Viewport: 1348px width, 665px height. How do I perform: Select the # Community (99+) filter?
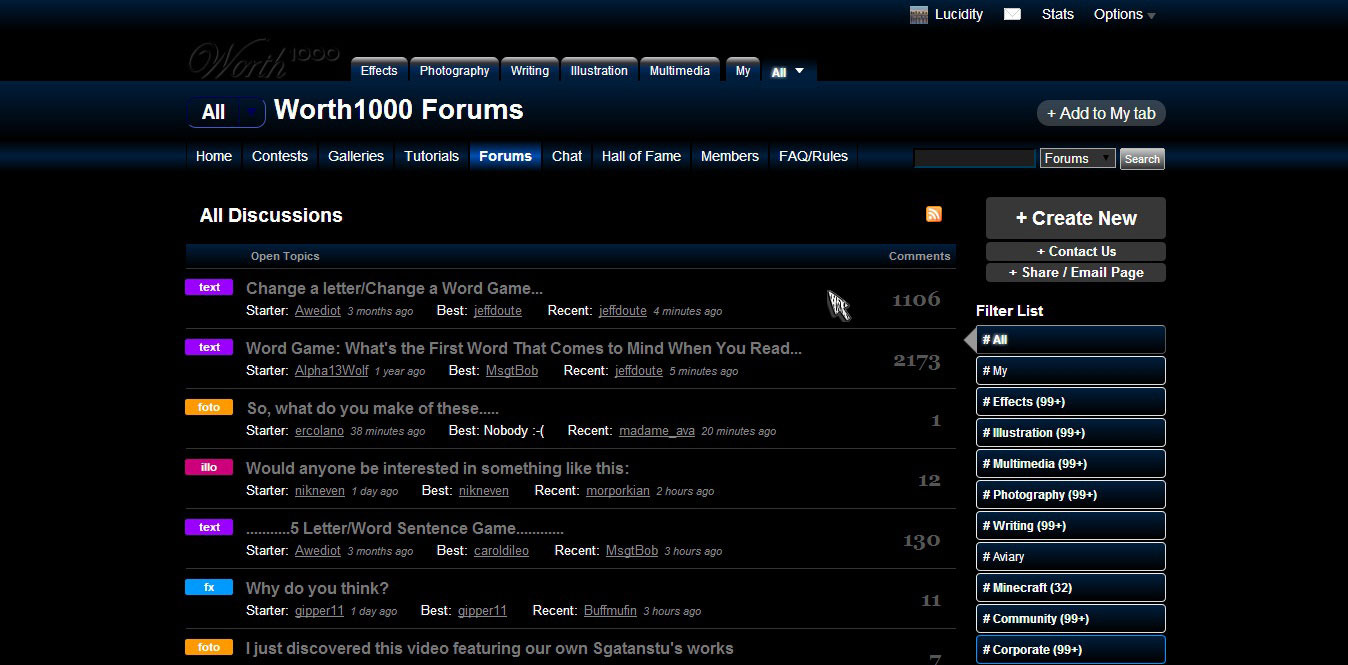[x=1071, y=618]
